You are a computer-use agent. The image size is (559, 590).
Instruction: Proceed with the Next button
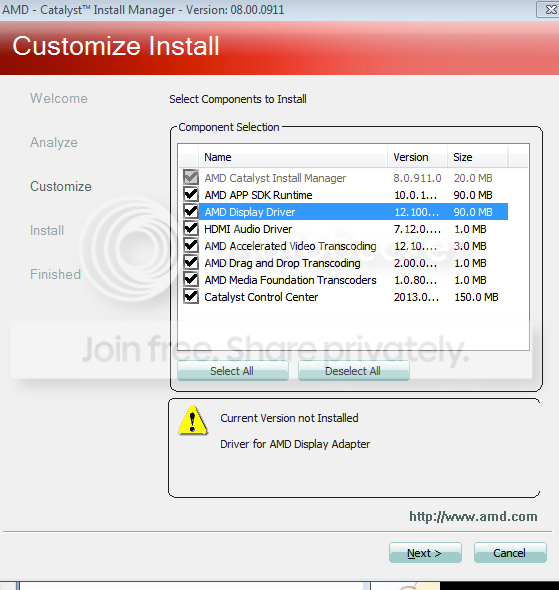[x=425, y=553]
